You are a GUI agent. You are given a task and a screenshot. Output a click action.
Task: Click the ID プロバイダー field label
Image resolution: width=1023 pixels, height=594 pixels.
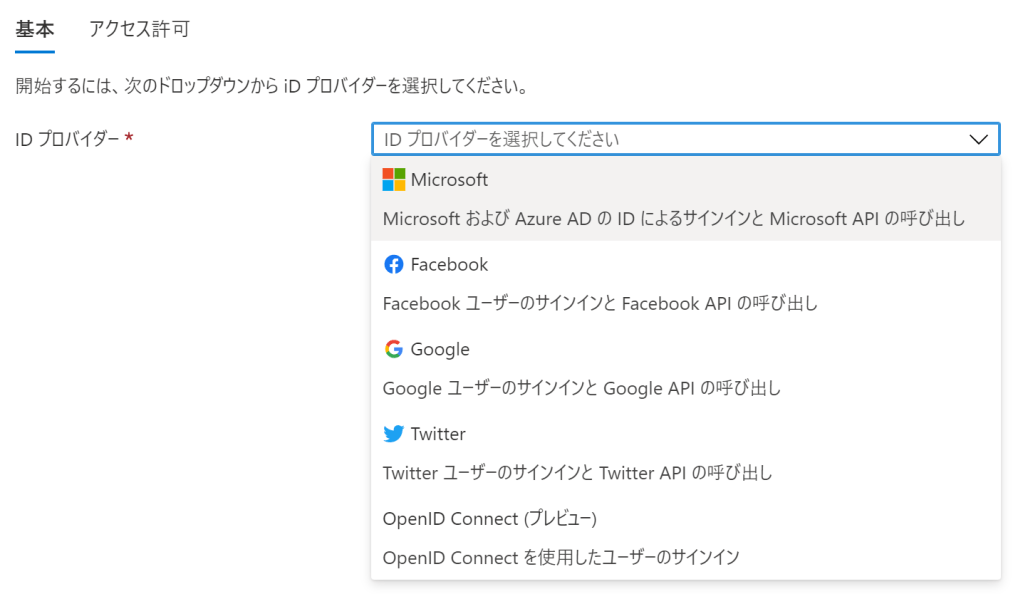[x=68, y=139]
